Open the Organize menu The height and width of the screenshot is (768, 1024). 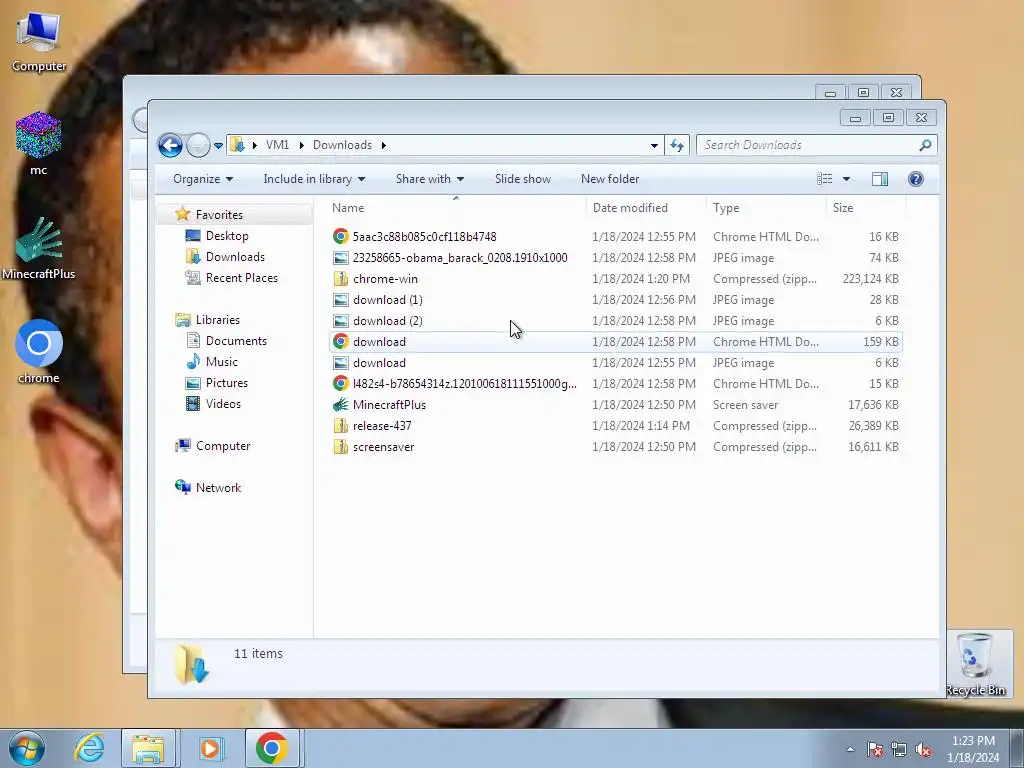[x=202, y=179]
